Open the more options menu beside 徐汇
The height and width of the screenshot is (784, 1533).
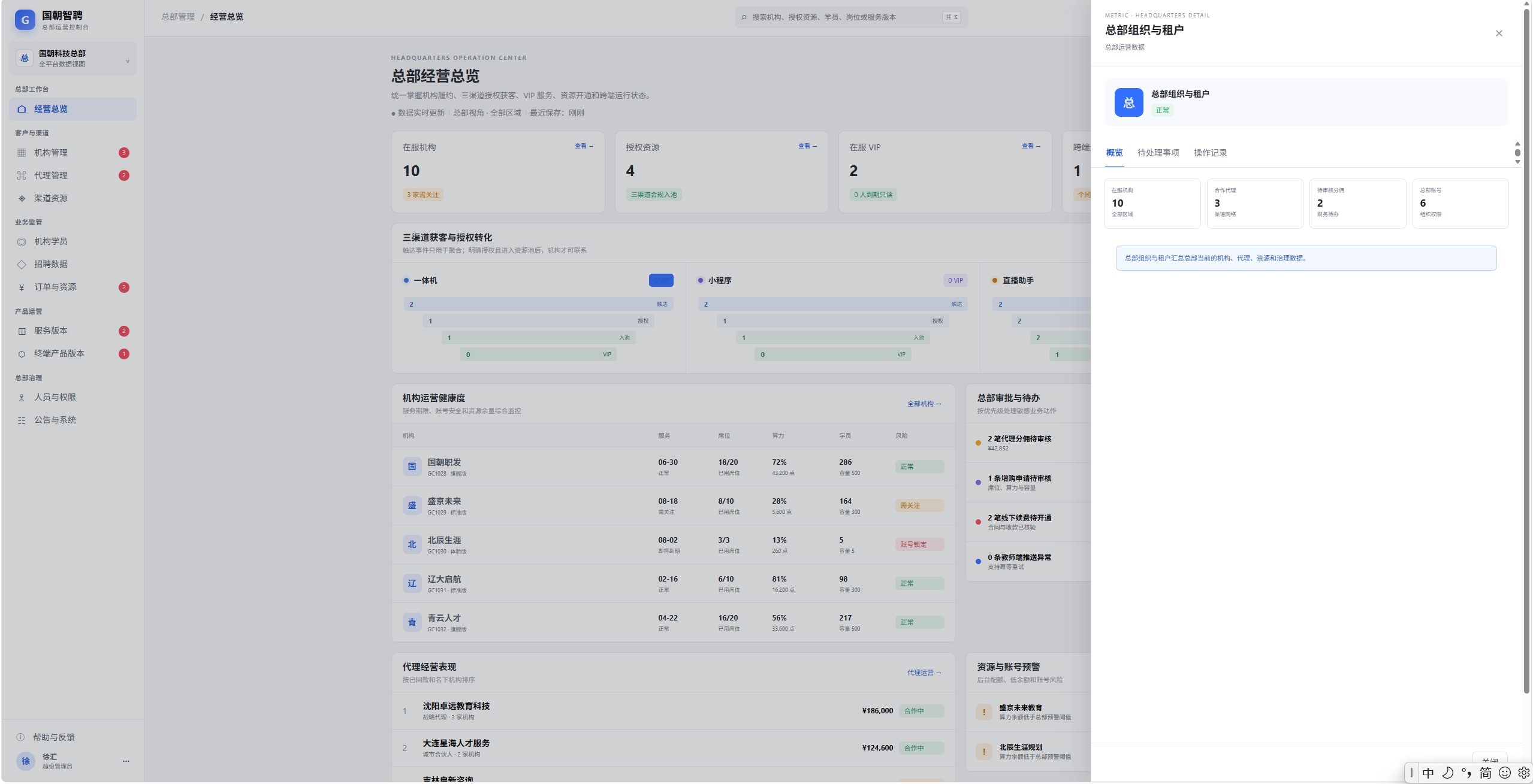(x=126, y=761)
